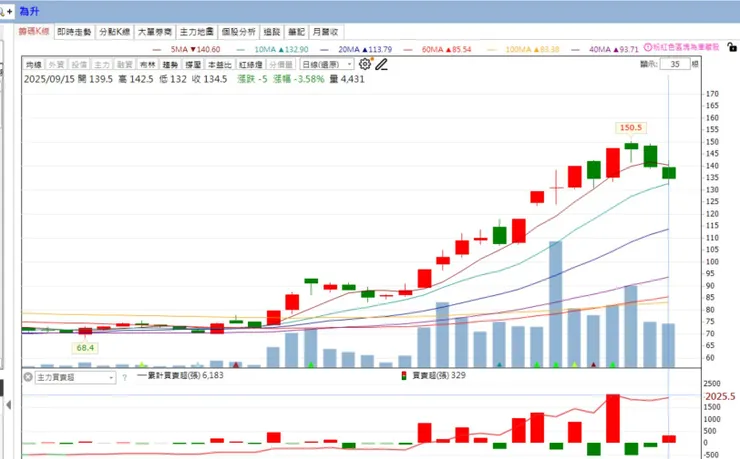
Task: Open the 日線(還原) period dropdown
Action: [327, 64]
